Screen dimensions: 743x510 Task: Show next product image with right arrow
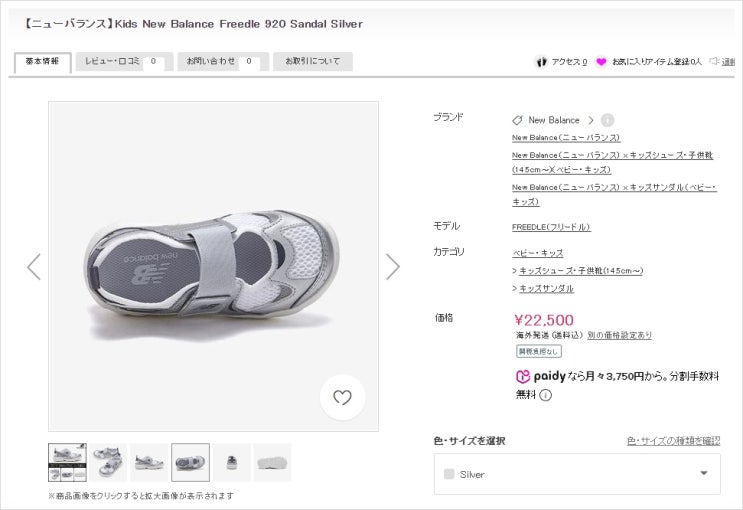click(392, 266)
